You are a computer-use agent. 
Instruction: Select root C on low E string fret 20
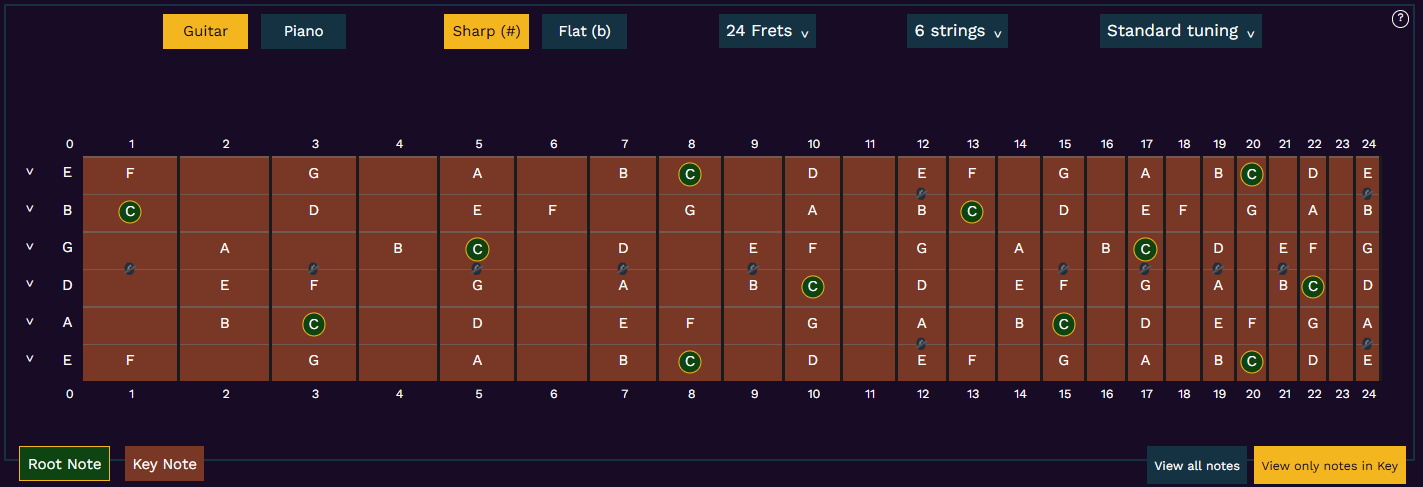[1251, 361]
